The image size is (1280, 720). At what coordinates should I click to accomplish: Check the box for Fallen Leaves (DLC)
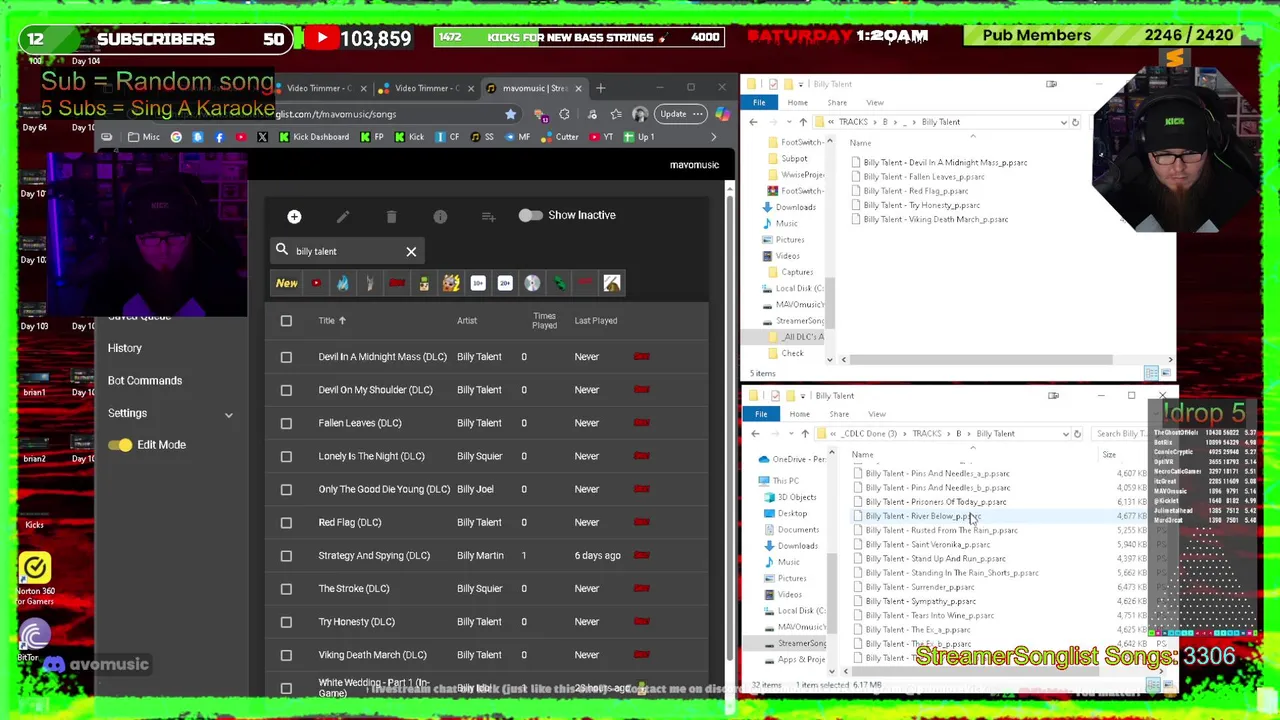pyautogui.click(x=286, y=423)
